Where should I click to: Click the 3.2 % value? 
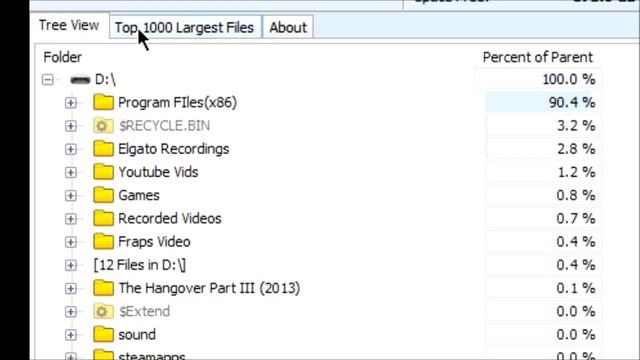[x=576, y=126]
